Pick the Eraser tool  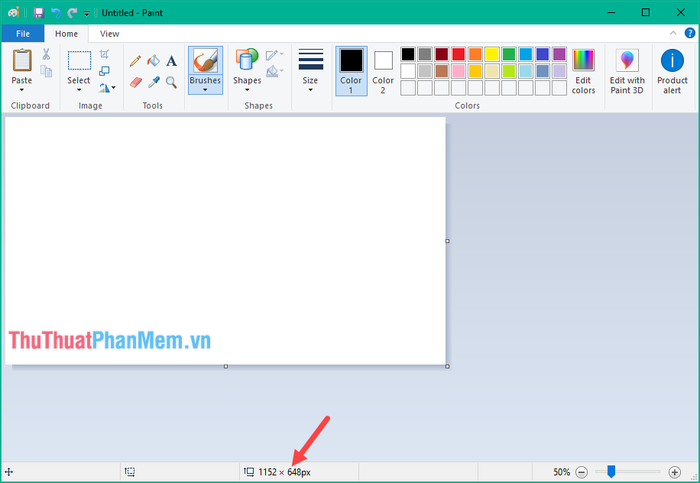pyautogui.click(x=136, y=82)
